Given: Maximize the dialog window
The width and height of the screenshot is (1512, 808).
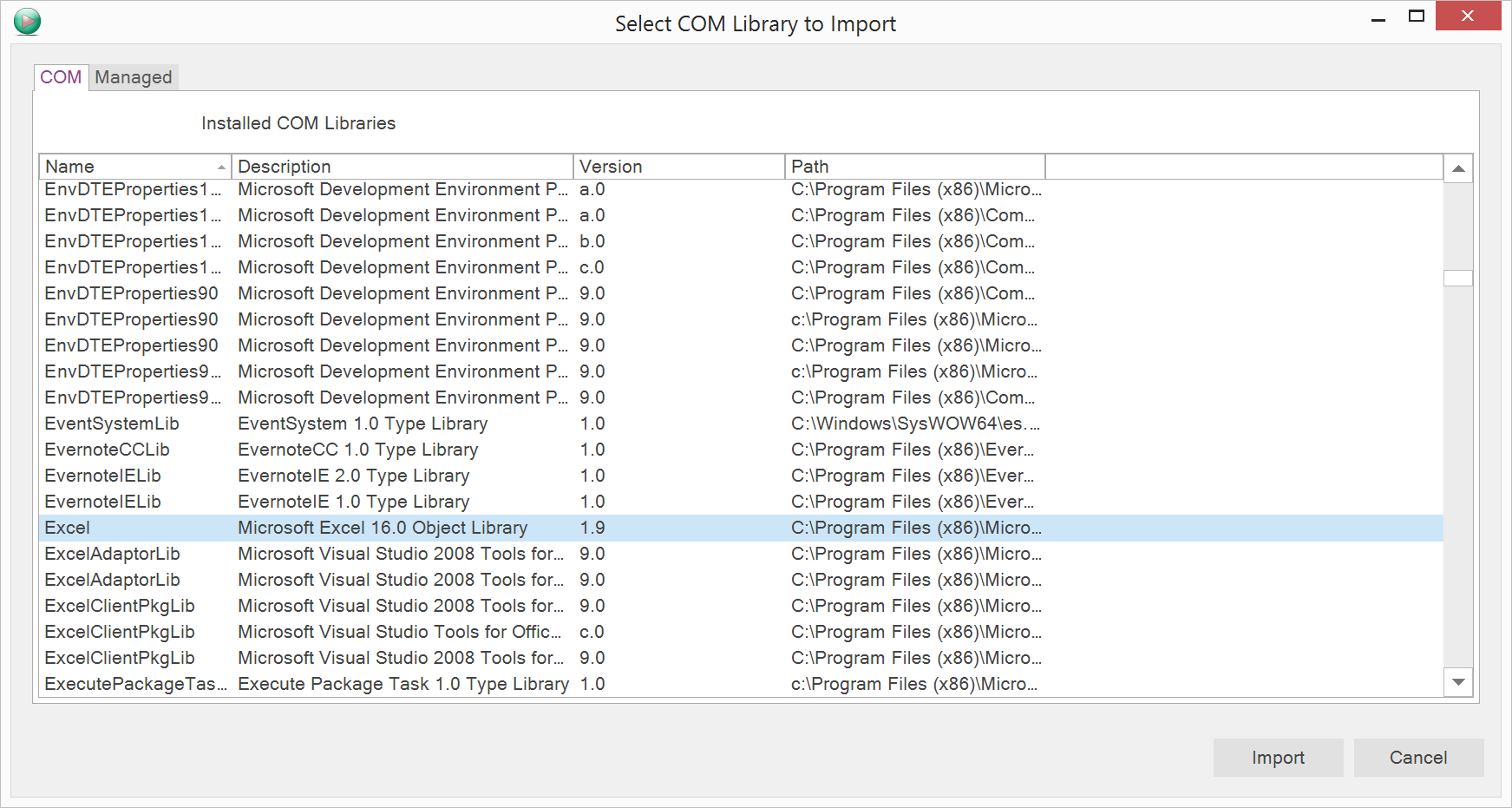Looking at the screenshot, I should (1417, 16).
